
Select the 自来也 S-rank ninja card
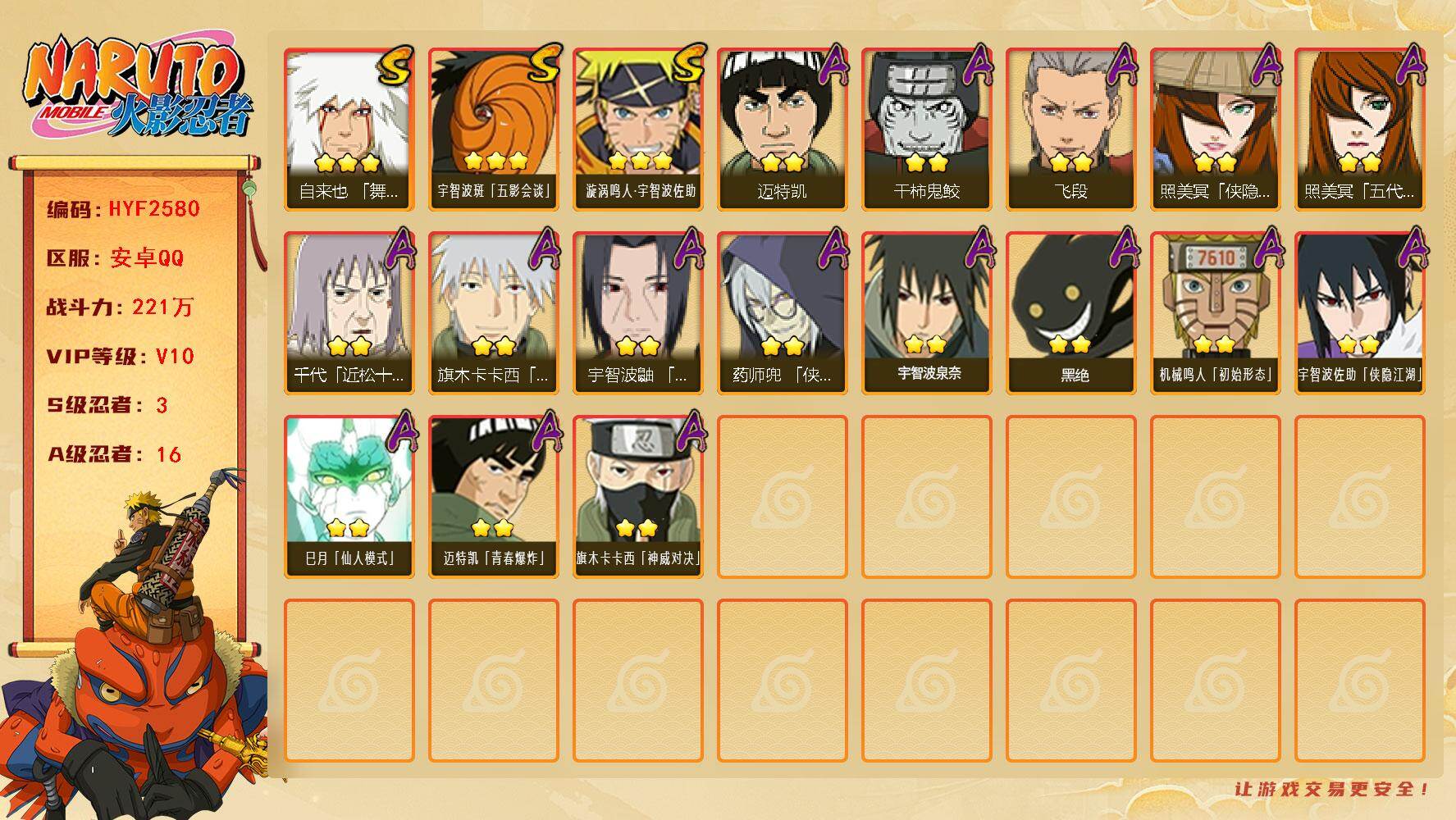349,129
